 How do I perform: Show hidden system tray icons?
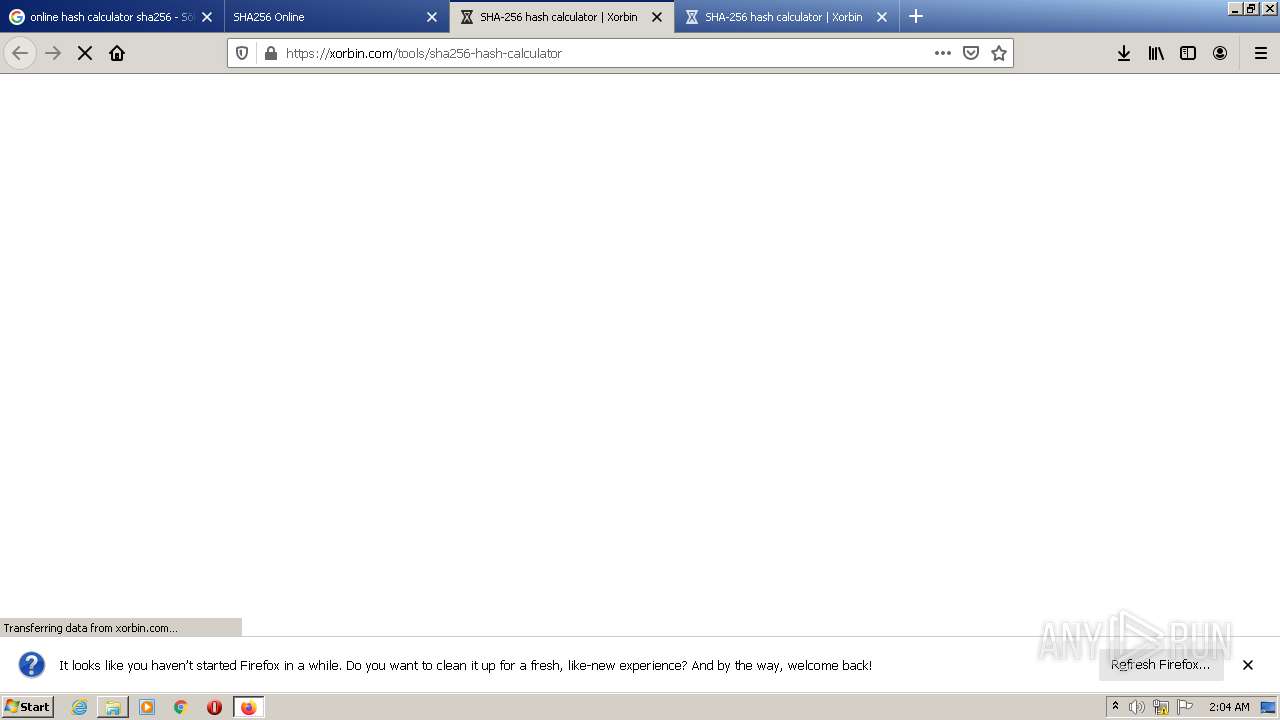coord(1116,707)
